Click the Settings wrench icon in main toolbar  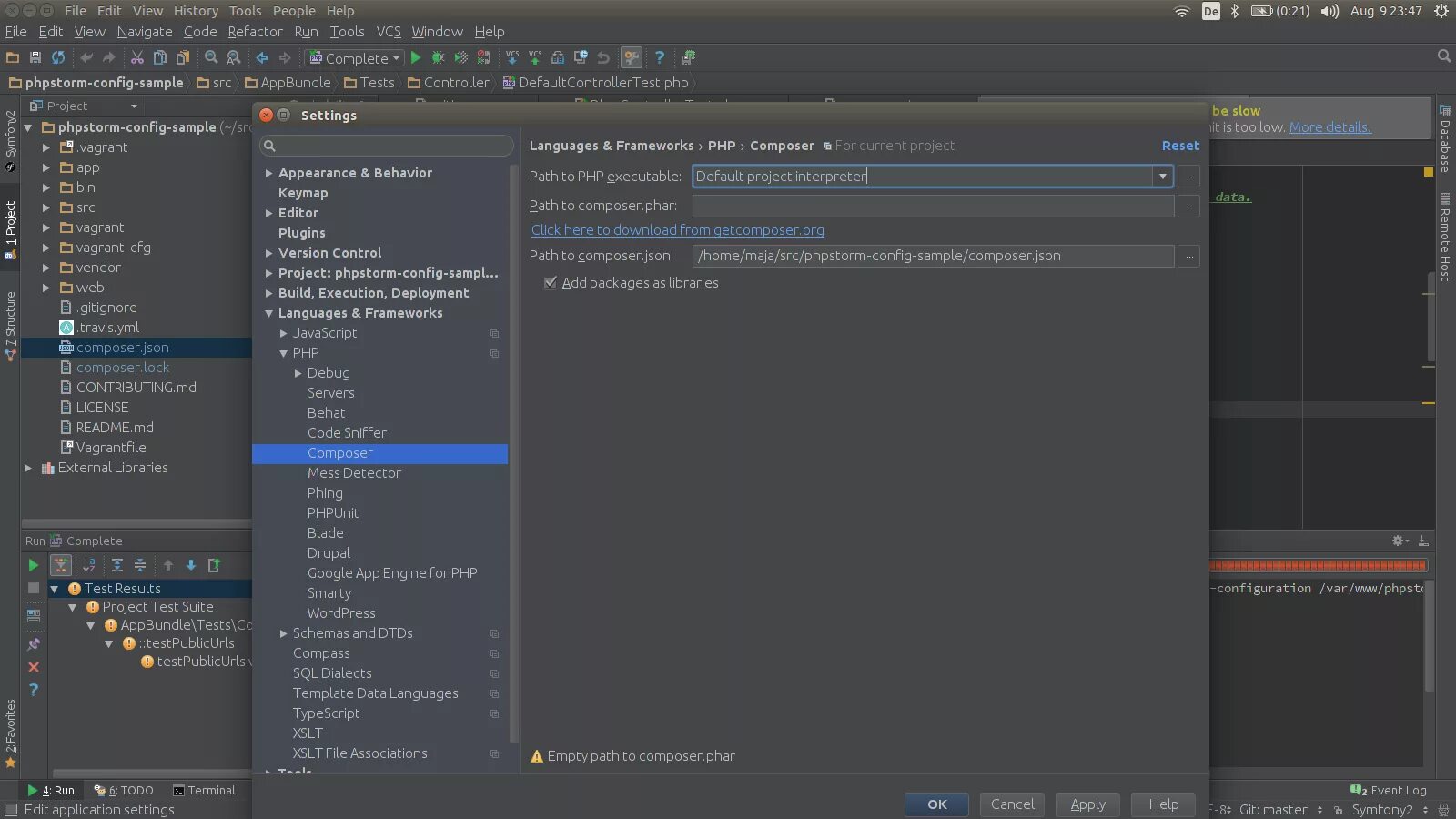point(632,57)
